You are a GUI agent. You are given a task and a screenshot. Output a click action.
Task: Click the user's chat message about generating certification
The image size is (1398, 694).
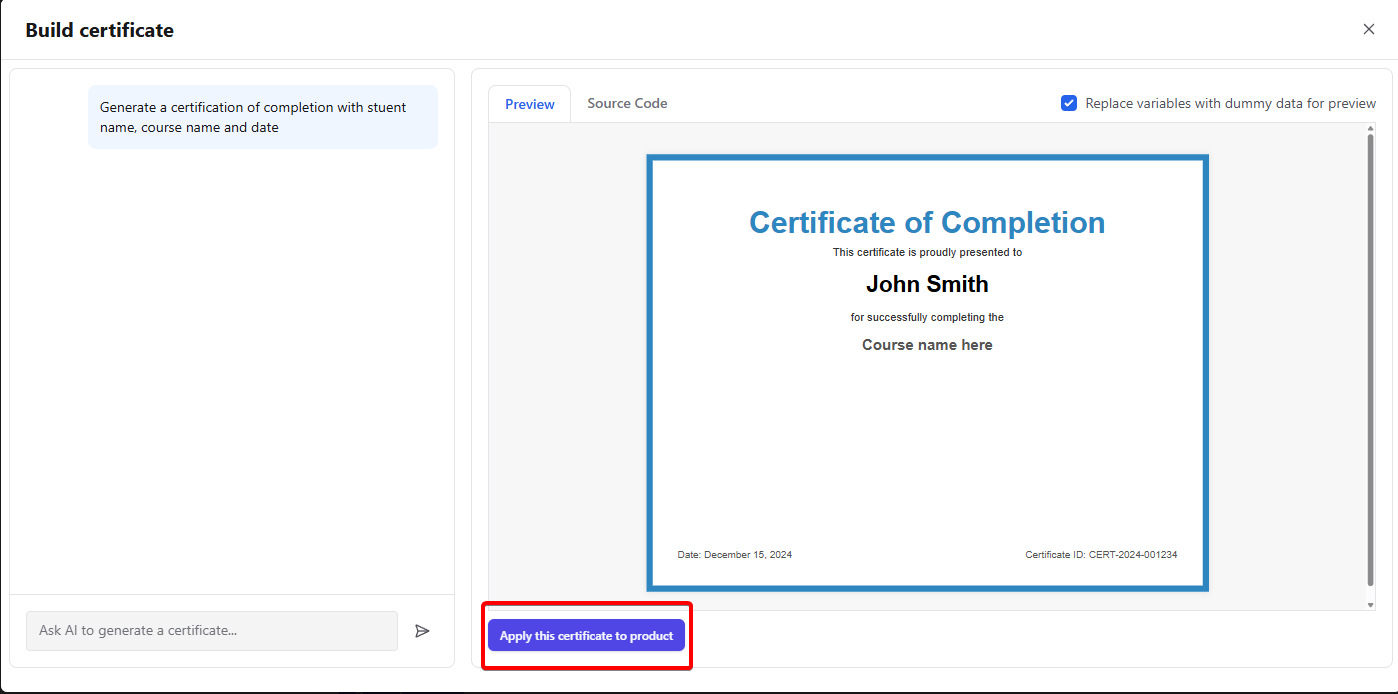pyautogui.click(x=262, y=116)
